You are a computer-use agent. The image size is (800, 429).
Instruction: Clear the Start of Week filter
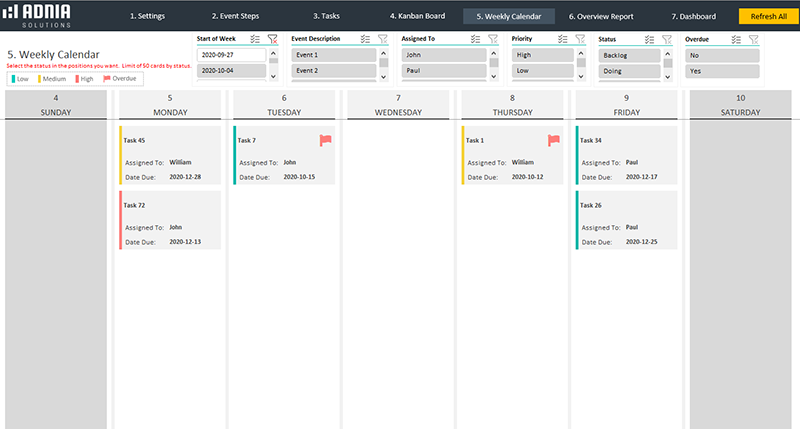point(273,38)
